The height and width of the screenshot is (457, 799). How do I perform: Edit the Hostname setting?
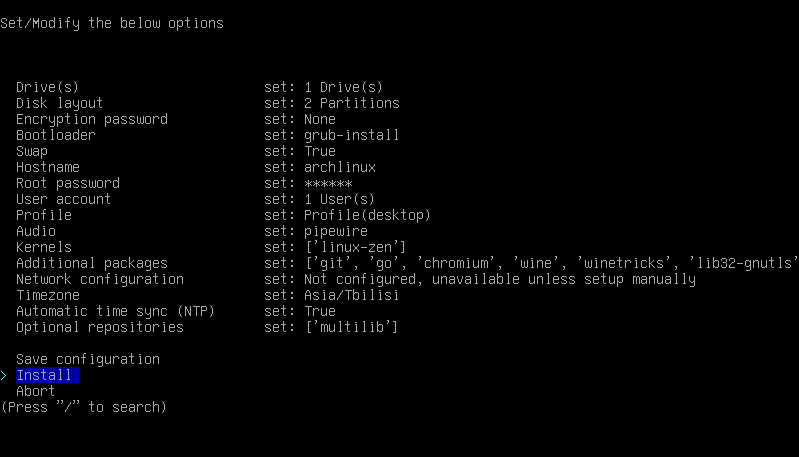(x=47, y=167)
